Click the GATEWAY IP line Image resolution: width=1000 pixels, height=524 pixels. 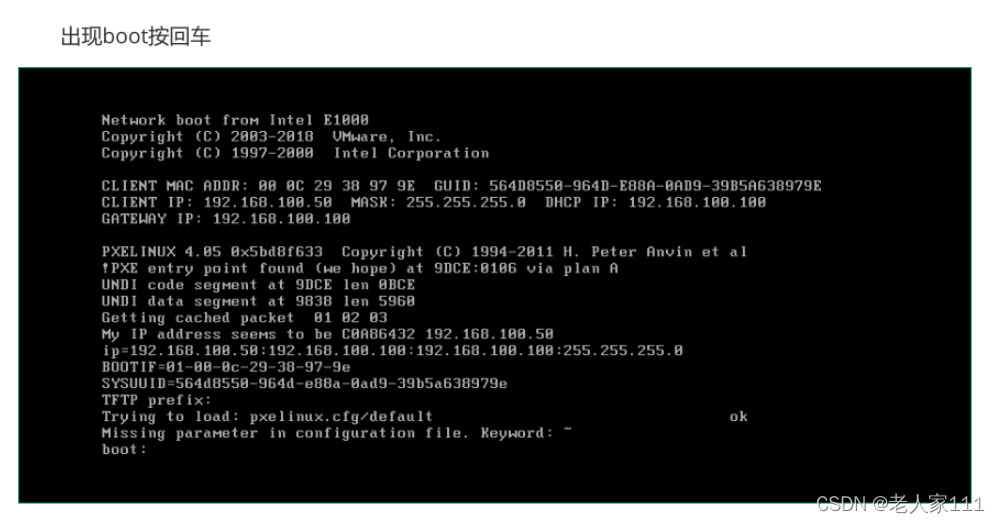pos(226,219)
